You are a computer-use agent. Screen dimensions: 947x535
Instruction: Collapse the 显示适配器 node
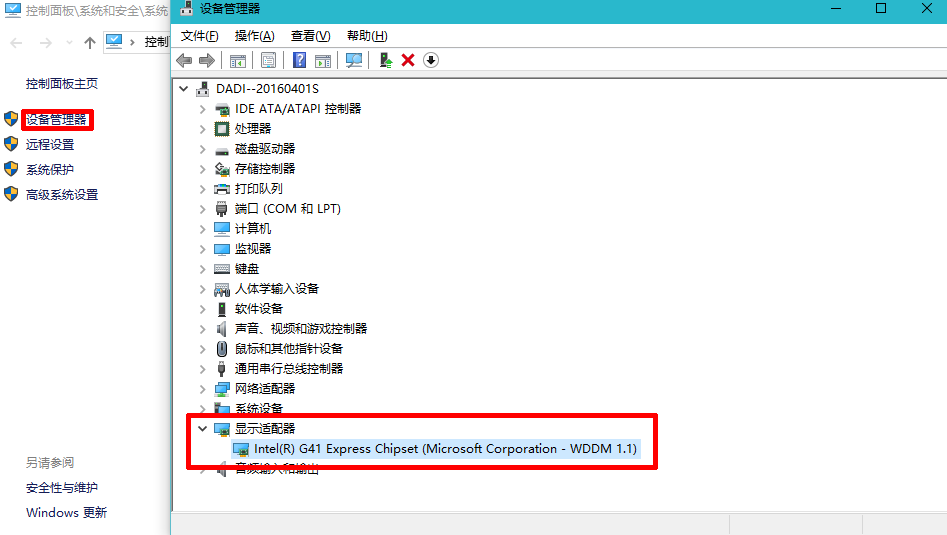(x=203, y=428)
